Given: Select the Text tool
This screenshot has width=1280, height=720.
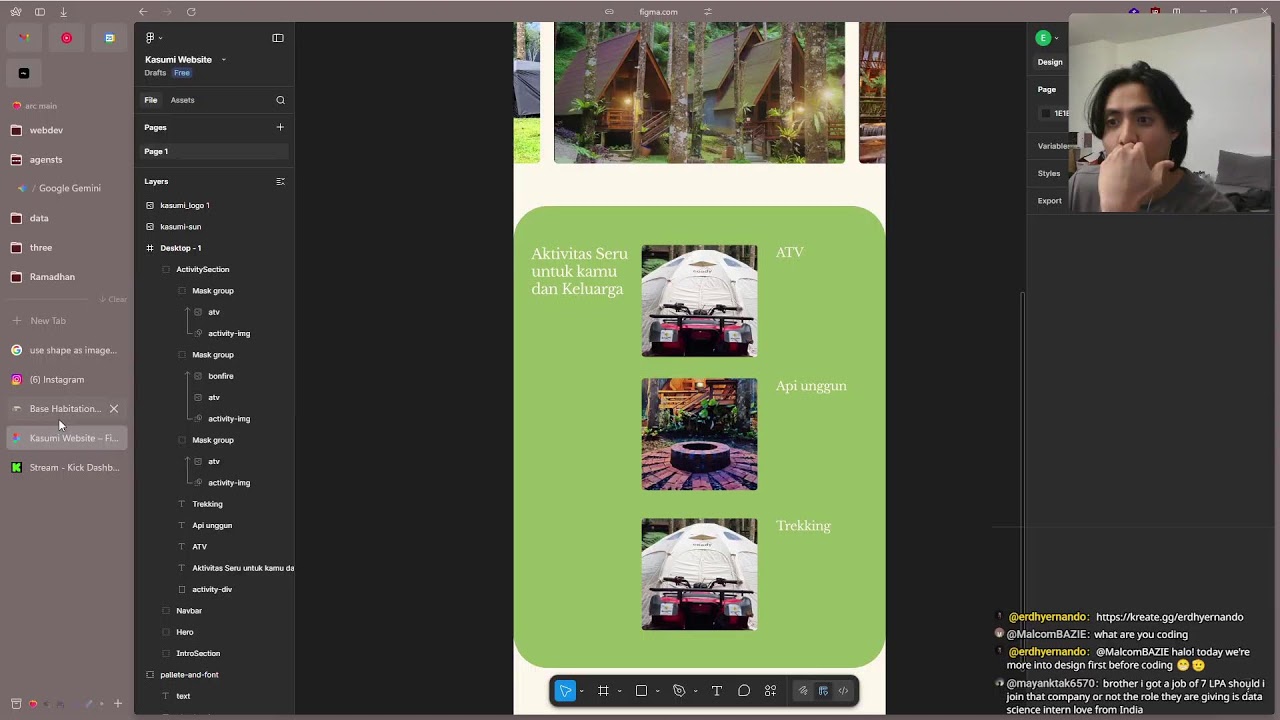Looking at the screenshot, I should pos(717,691).
